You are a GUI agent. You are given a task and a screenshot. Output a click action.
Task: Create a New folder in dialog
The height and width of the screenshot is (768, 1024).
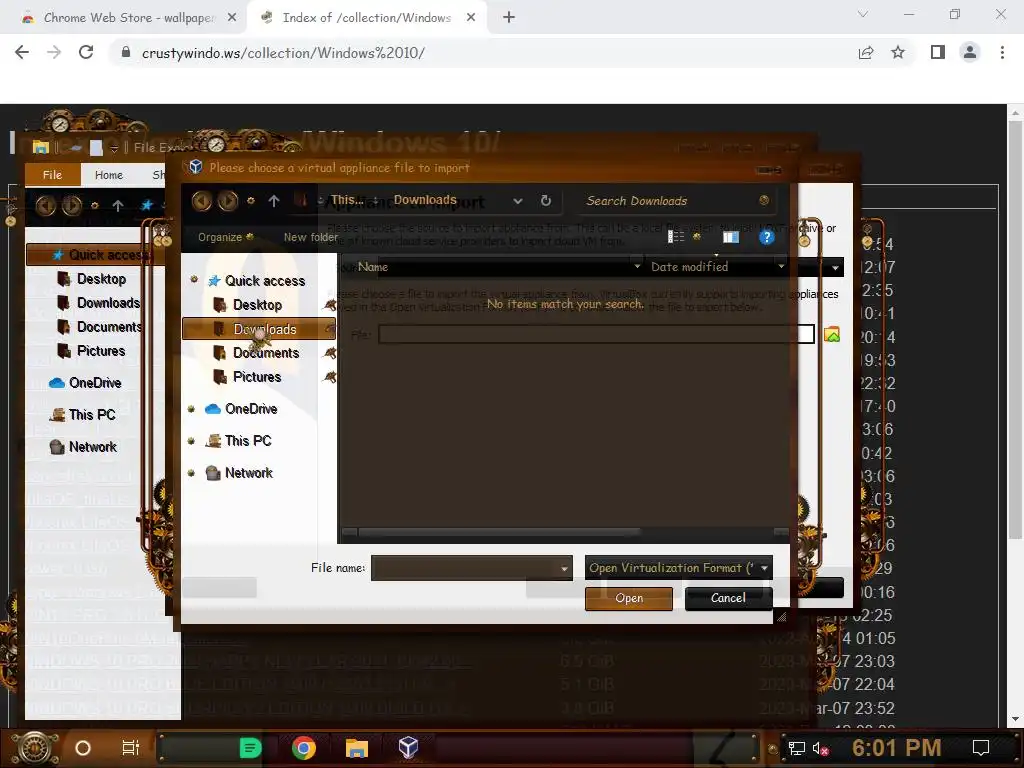pyautogui.click(x=311, y=237)
